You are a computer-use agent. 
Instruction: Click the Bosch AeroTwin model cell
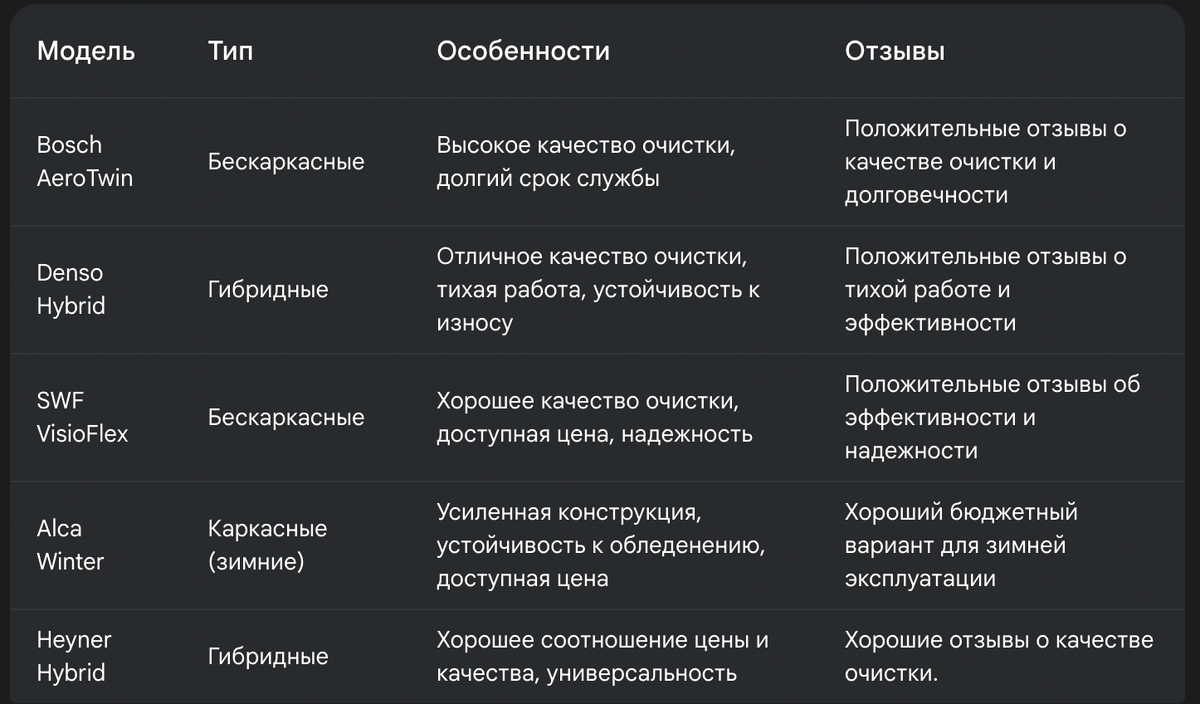coord(85,162)
